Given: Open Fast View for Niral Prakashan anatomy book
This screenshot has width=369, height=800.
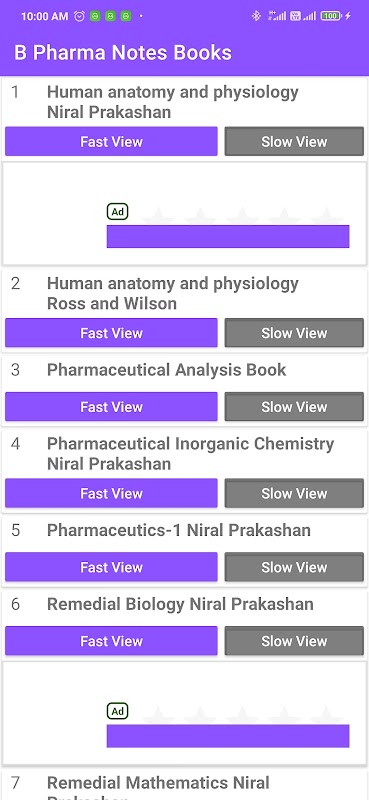Looking at the screenshot, I should point(111,141).
